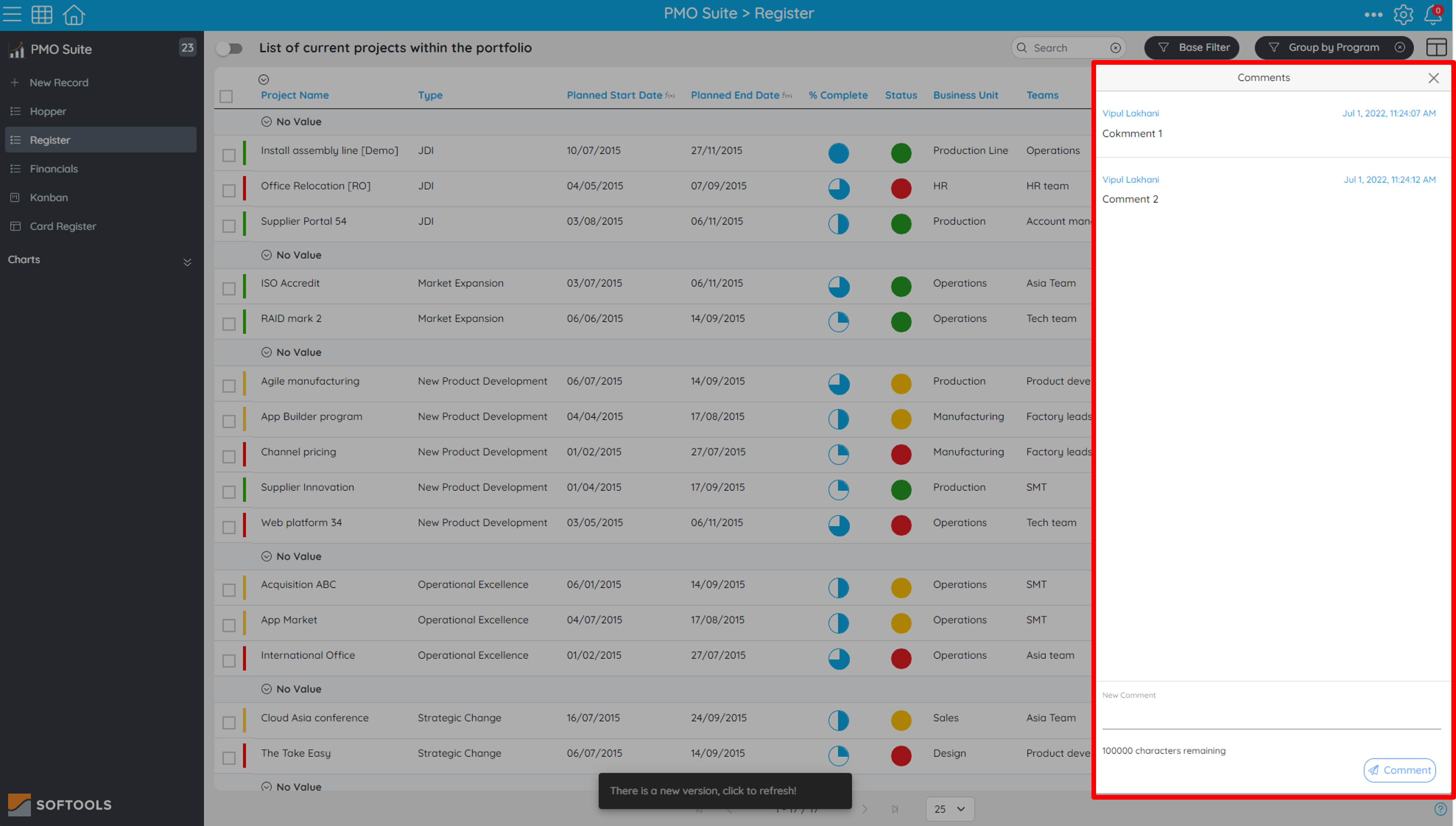Image resolution: width=1456 pixels, height=826 pixels.
Task: Check the ISO Accredit row
Action: [228, 288]
